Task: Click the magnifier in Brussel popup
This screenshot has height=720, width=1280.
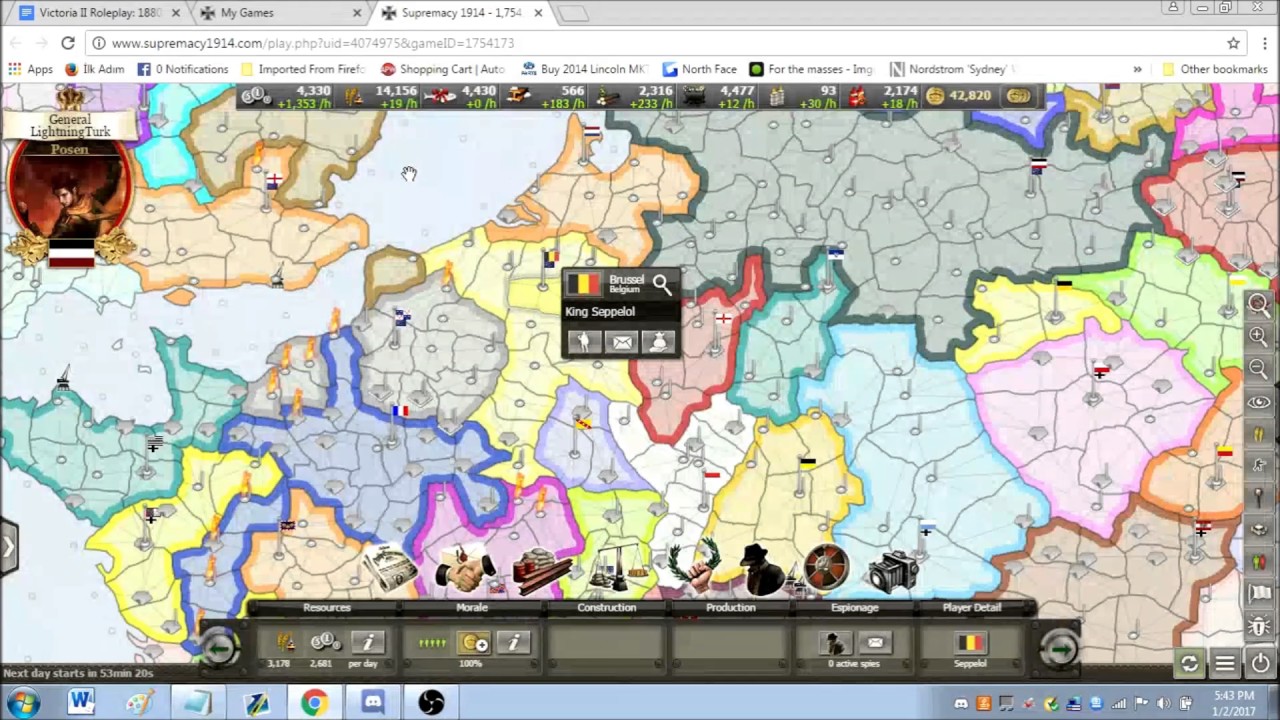Action: (662, 285)
